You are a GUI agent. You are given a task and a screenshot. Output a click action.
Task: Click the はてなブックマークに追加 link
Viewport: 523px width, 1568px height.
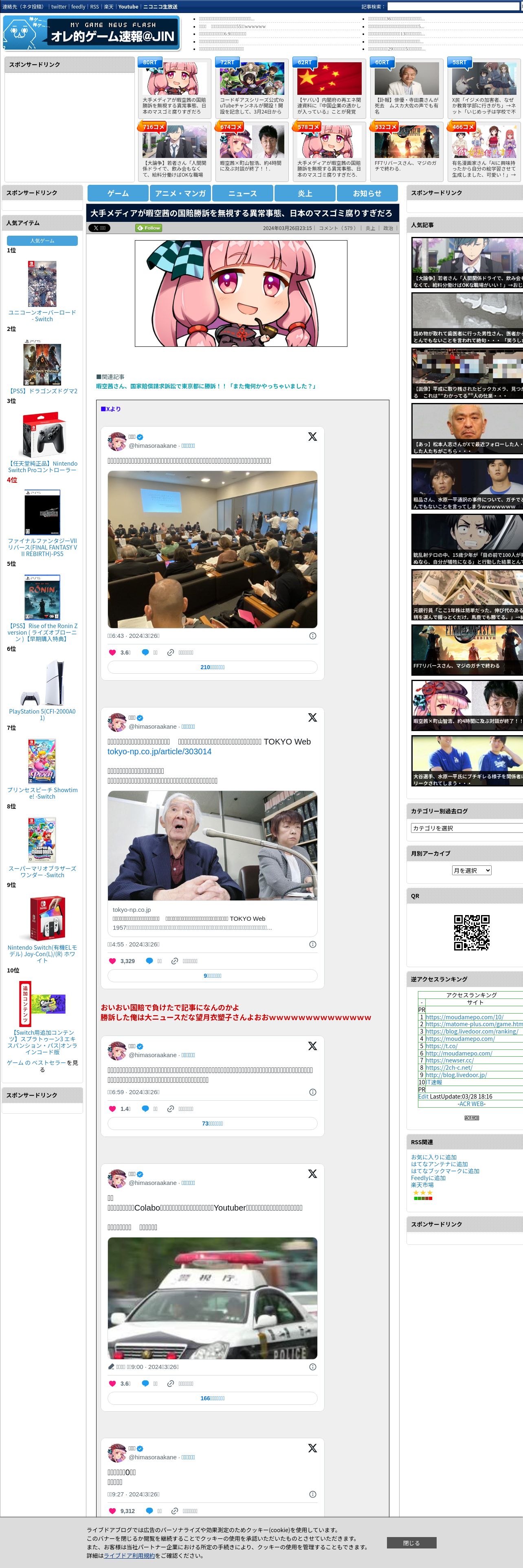pos(445,1171)
